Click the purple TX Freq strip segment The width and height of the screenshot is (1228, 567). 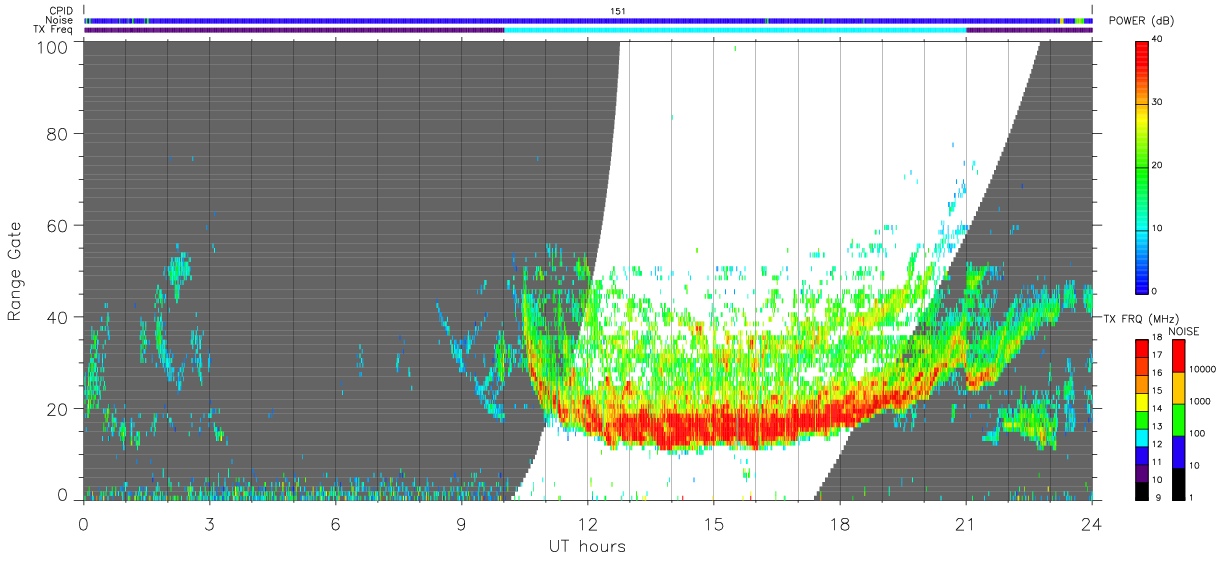(294, 30)
